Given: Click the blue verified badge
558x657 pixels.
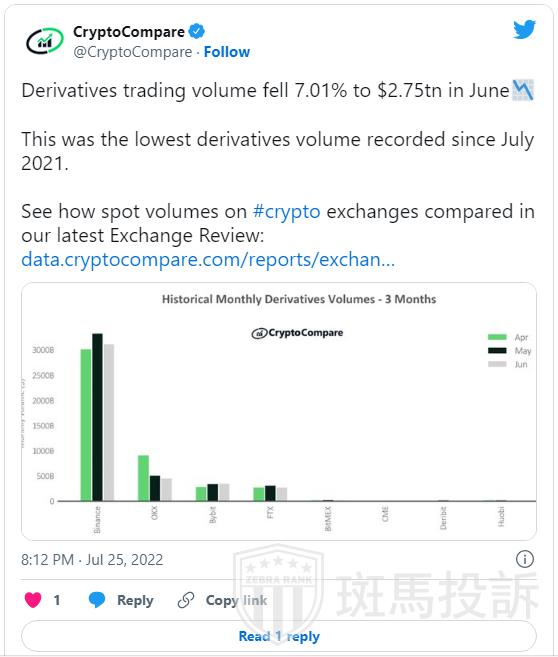Looking at the screenshot, I should [x=196, y=31].
